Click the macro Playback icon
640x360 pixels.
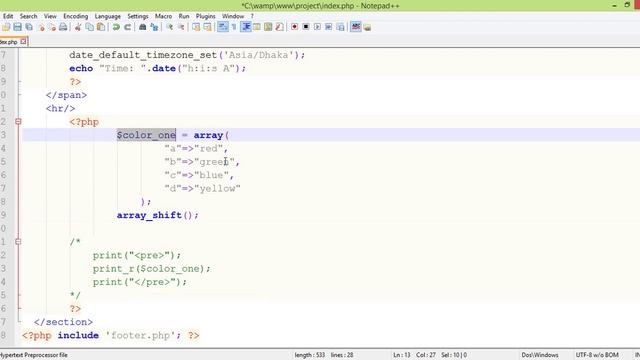coord(317,27)
